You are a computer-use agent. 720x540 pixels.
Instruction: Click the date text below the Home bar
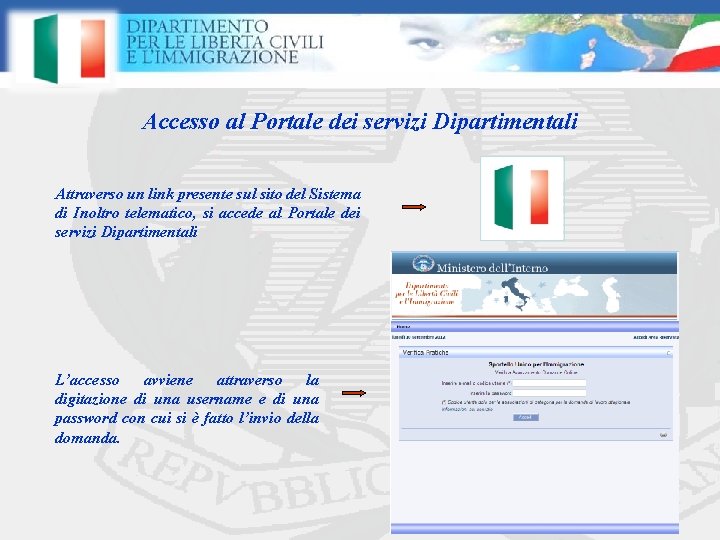(x=418, y=338)
